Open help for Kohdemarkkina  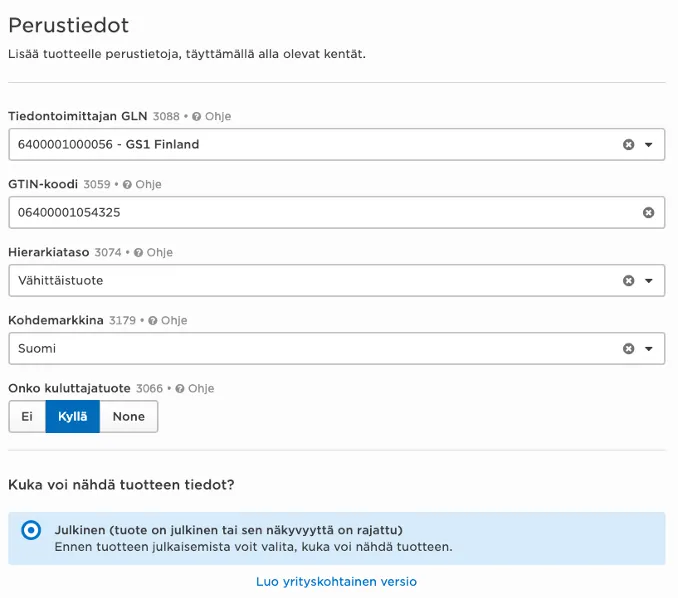pyautogui.click(x=167, y=321)
